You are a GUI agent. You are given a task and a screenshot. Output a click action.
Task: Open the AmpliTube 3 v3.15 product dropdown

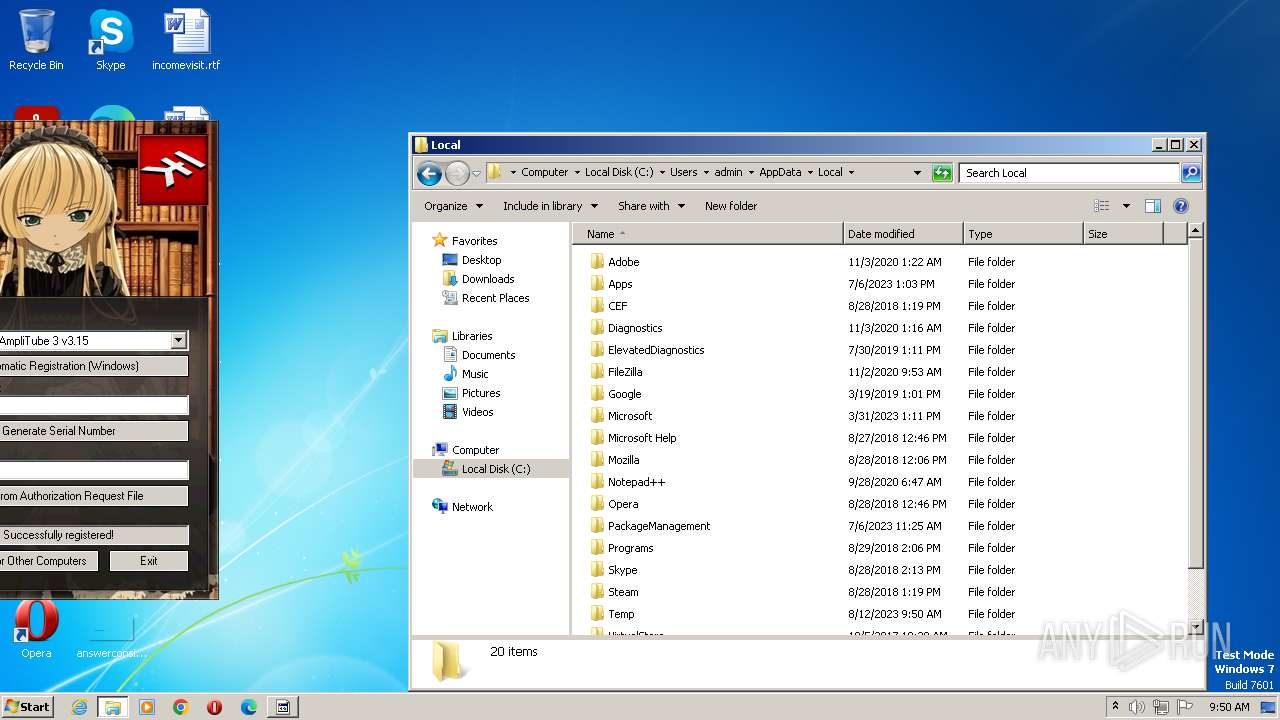tap(178, 341)
